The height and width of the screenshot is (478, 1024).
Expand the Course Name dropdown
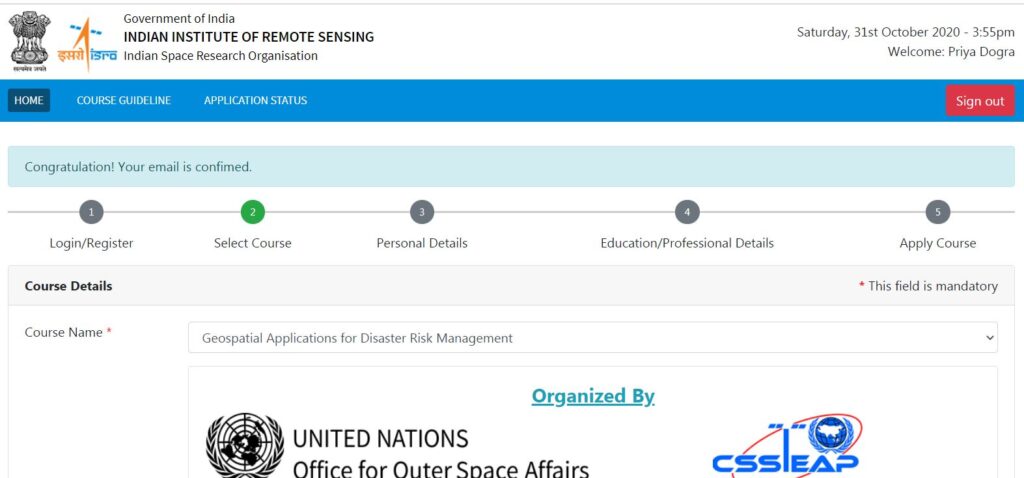[x=592, y=338]
